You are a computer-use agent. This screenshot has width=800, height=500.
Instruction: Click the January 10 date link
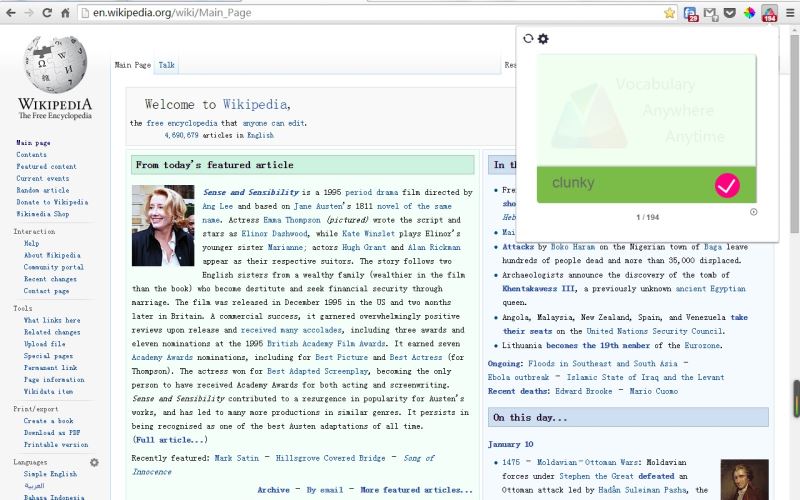pyautogui.click(x=510, y=444)
